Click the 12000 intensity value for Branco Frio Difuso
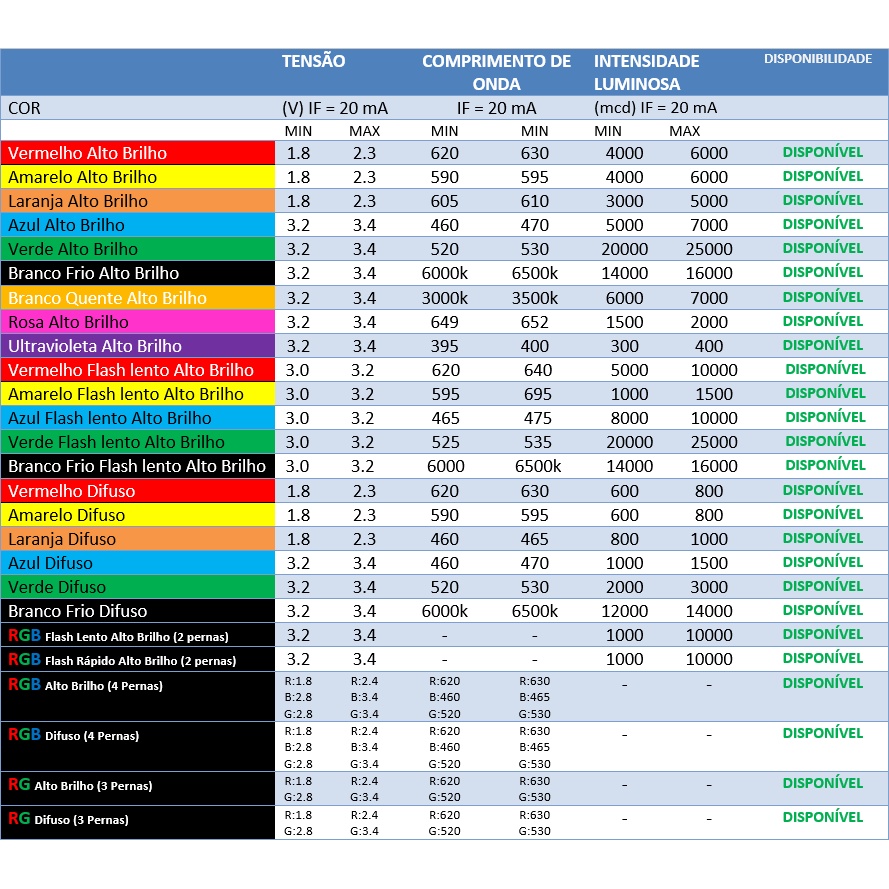 click(624, 611)
